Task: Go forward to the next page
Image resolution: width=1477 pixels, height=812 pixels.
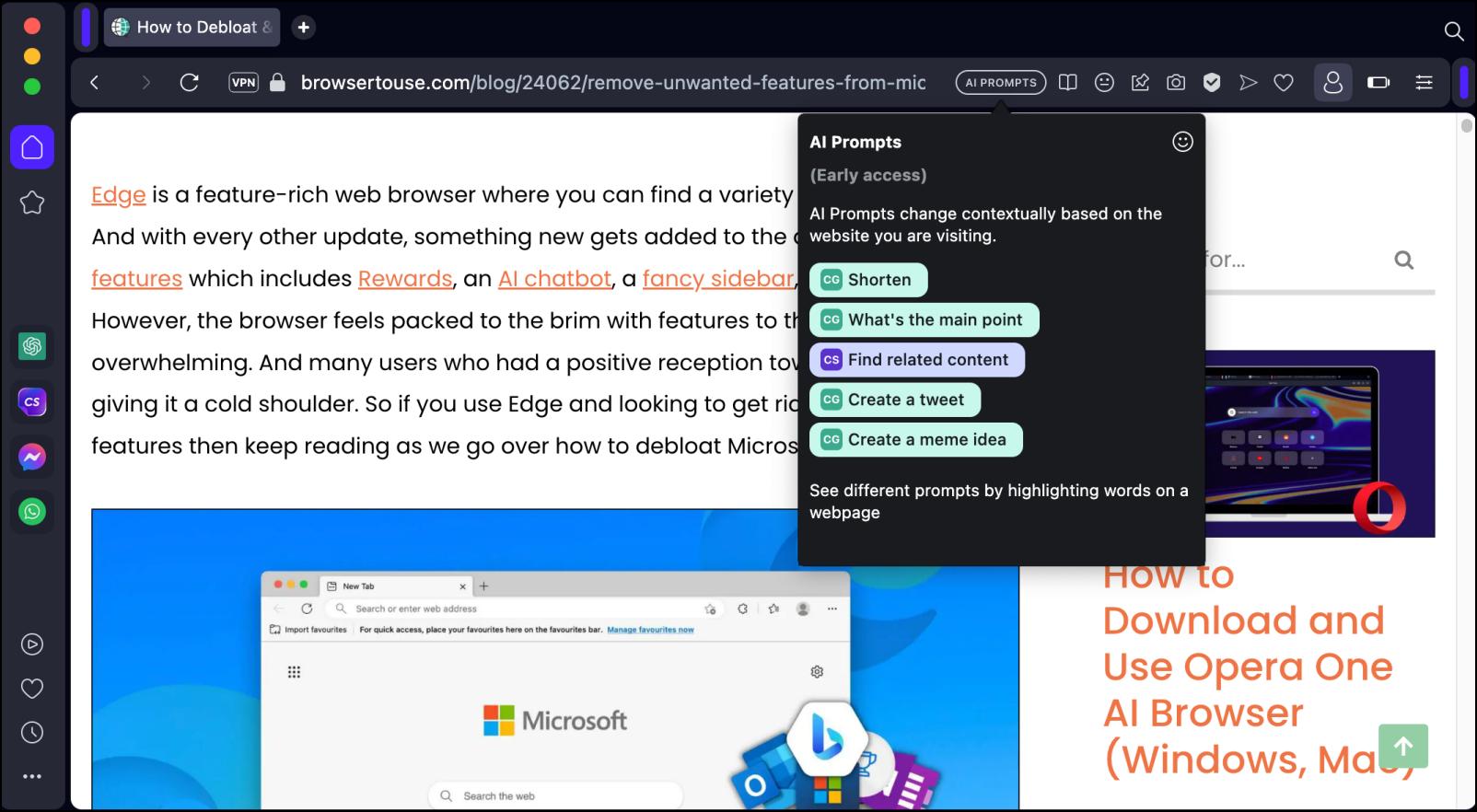Action: pos(145,83)
